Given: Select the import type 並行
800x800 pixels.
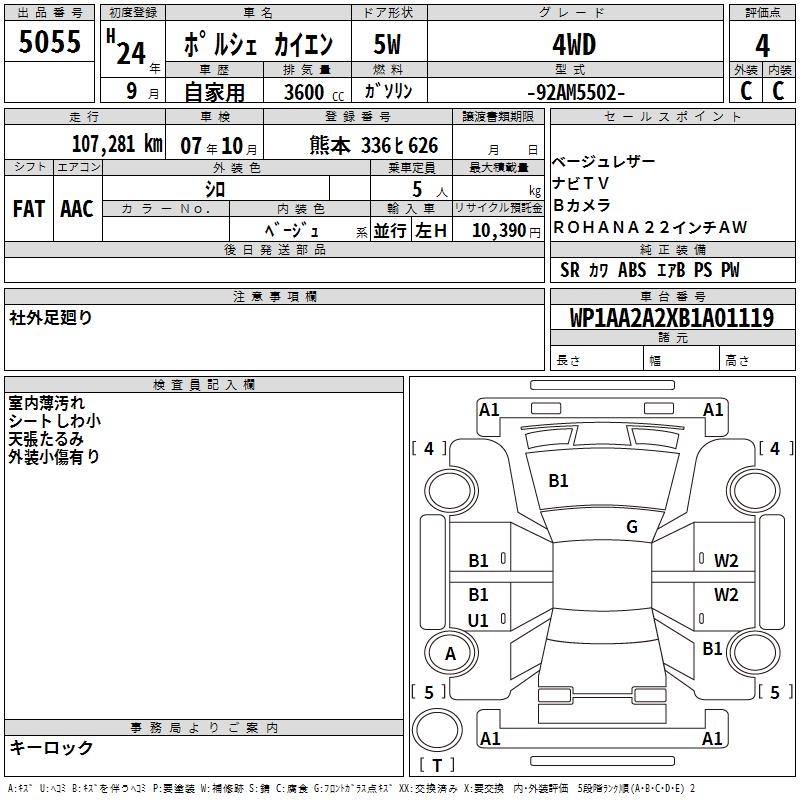Looking at the screenshot, I should 390,231.
